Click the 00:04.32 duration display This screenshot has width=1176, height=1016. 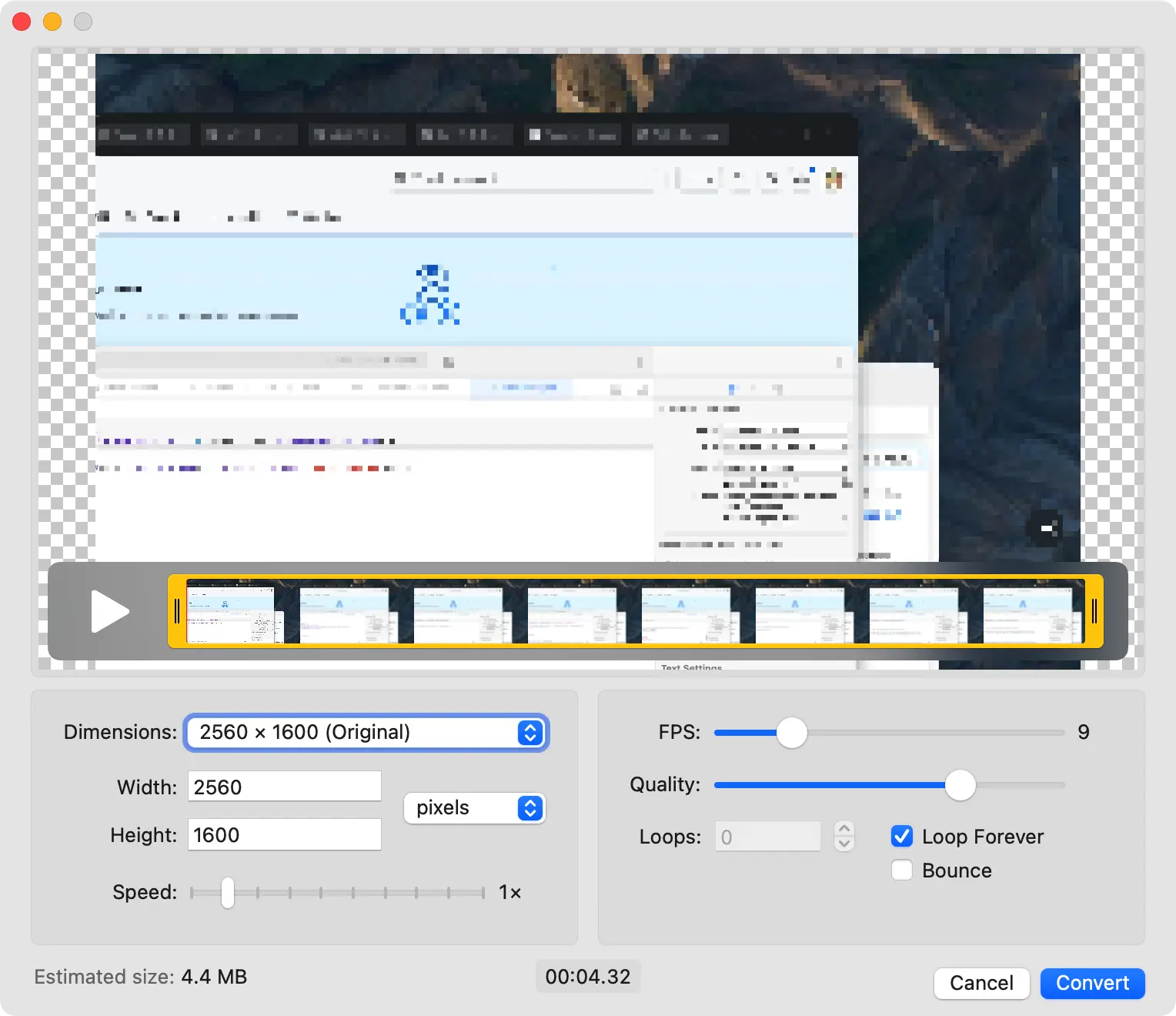[x=588, y=977]
